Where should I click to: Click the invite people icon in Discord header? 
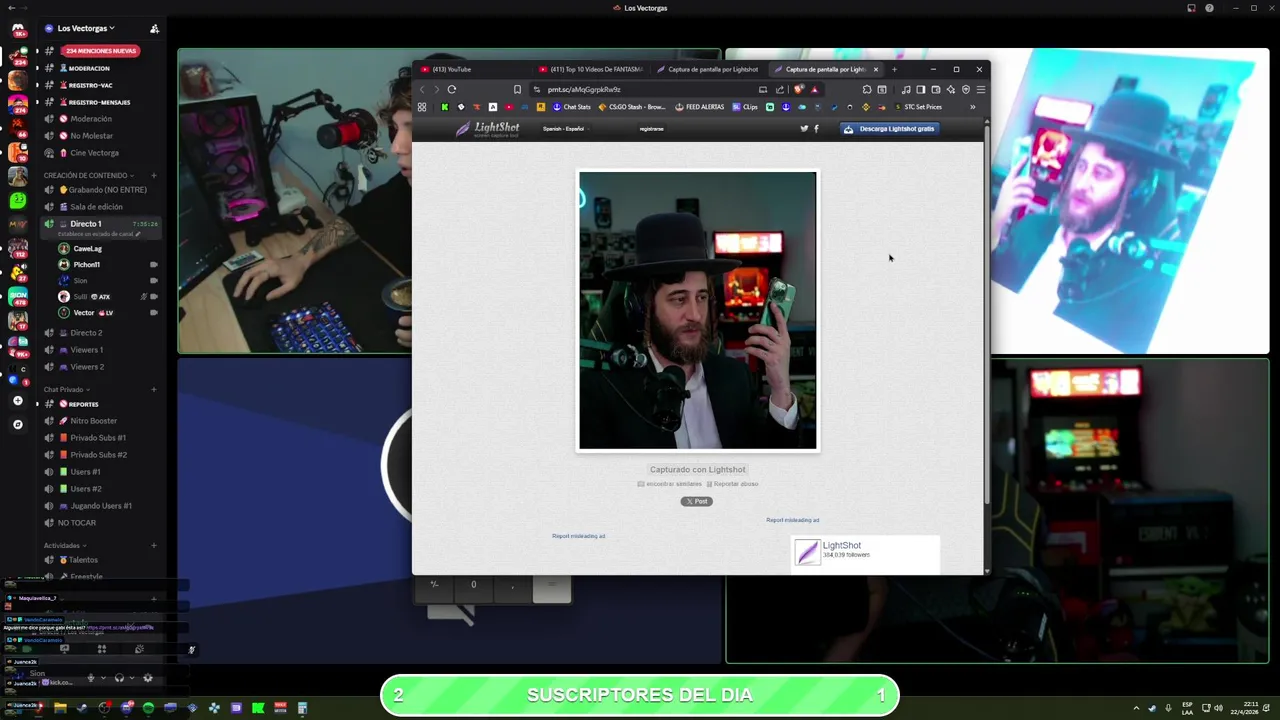click(154, 28)
